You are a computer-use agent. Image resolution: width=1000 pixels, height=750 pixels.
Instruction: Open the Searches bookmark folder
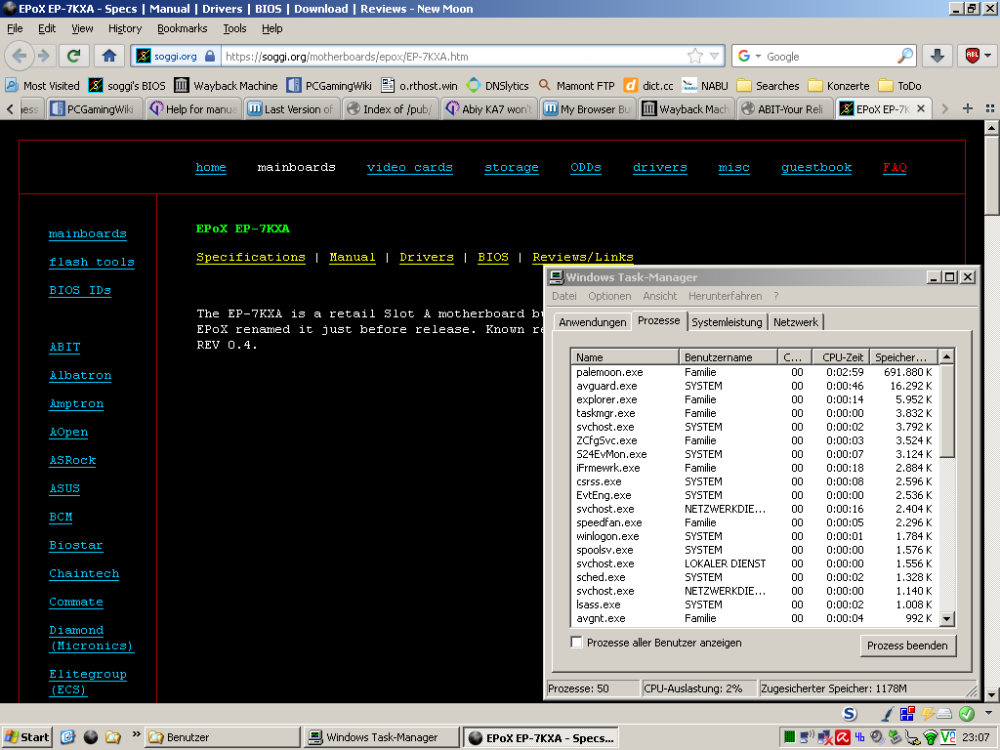tap(768, 85)
